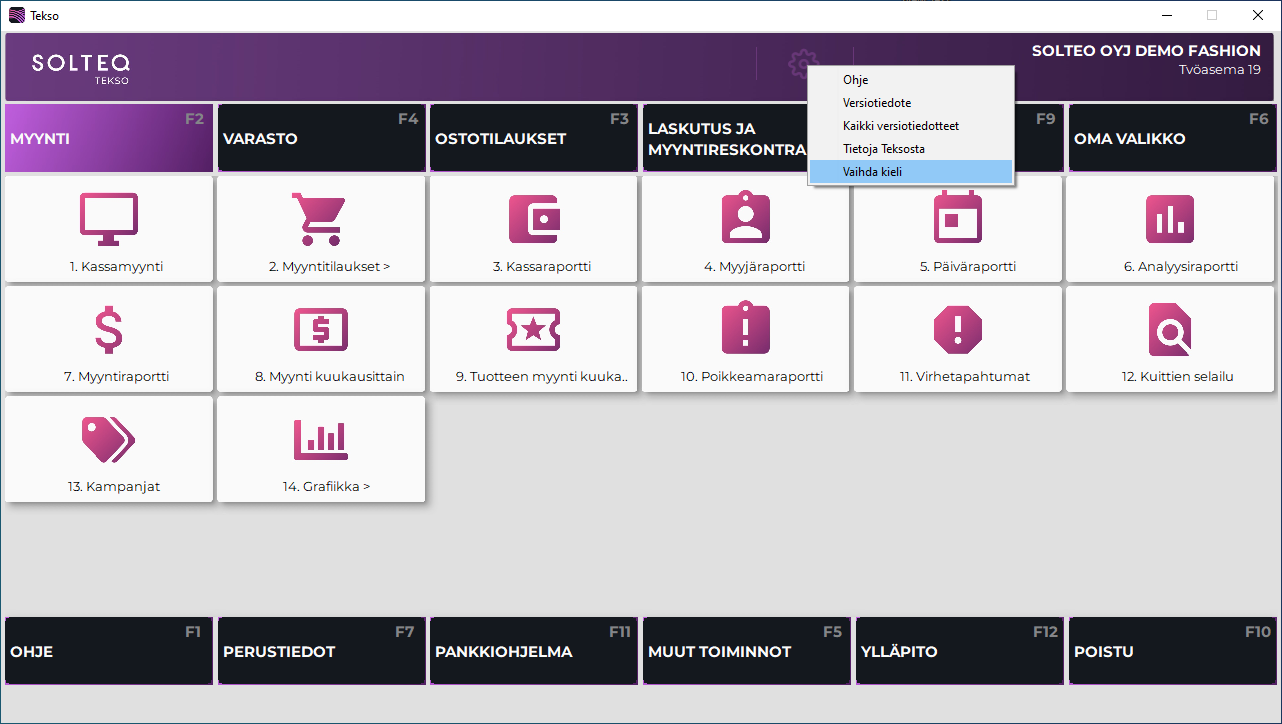Open the Myyntiraportti dollar sign icon
Image resolution: width=1282 pixels, height=724 pixels.
(109, 330)
